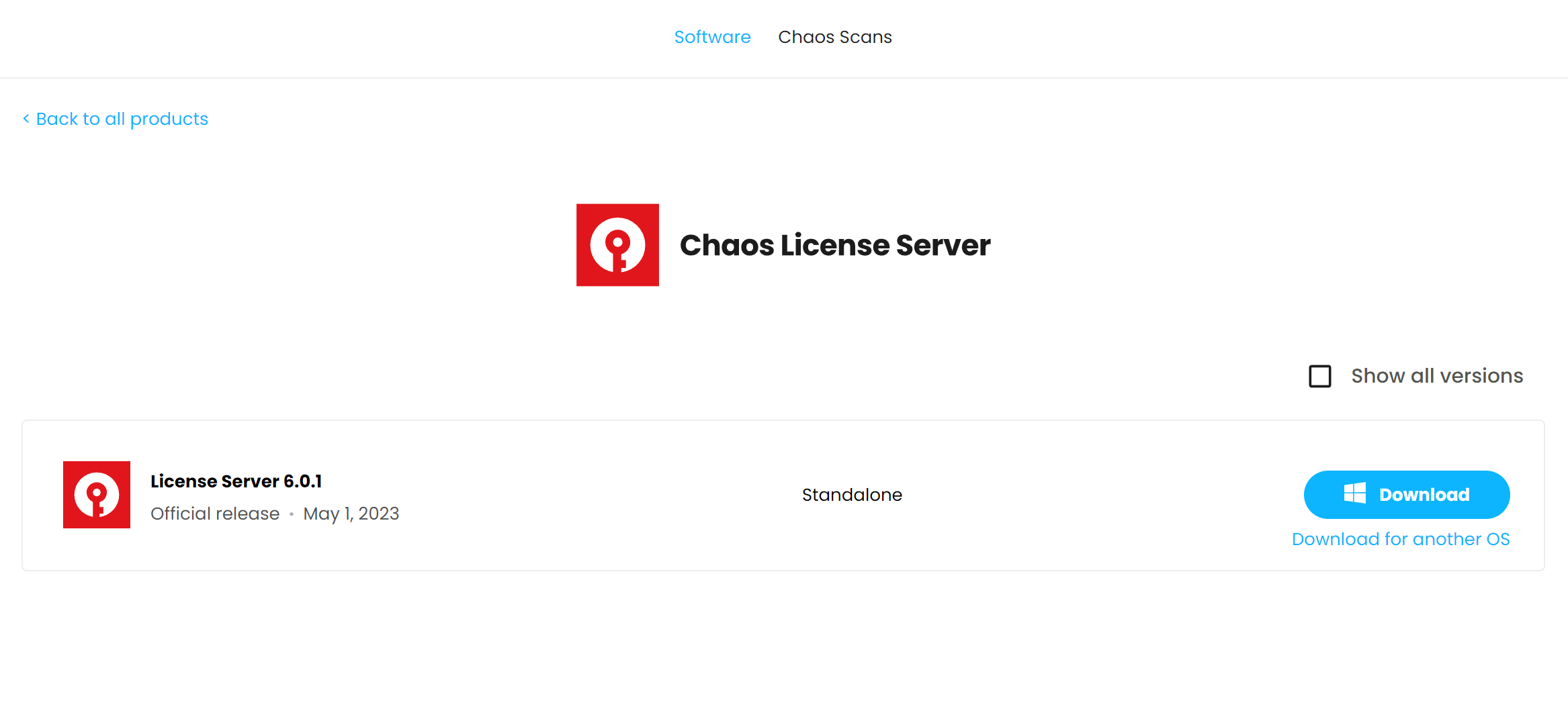1568x717 pixels.
Task: Click the Windows logo in Download button
Action: pyautogui.click(x=1354, y=493)
